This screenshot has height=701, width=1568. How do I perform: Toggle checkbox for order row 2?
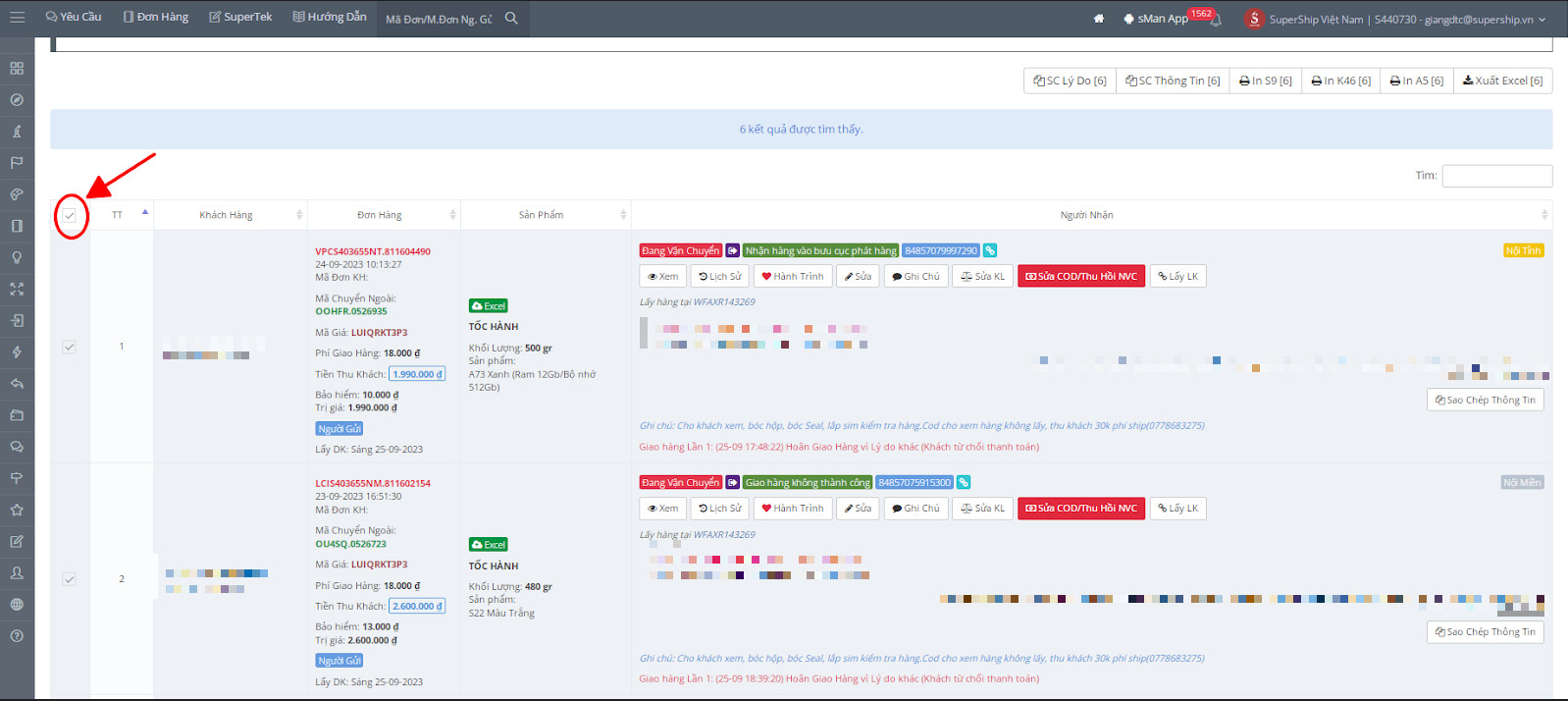(x=70, y=578)
